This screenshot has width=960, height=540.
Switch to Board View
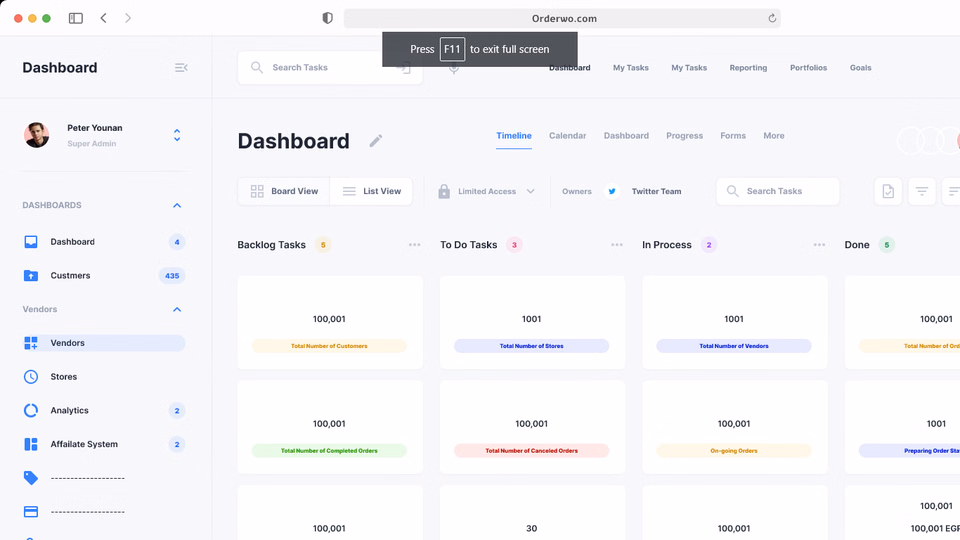point(284,191)
